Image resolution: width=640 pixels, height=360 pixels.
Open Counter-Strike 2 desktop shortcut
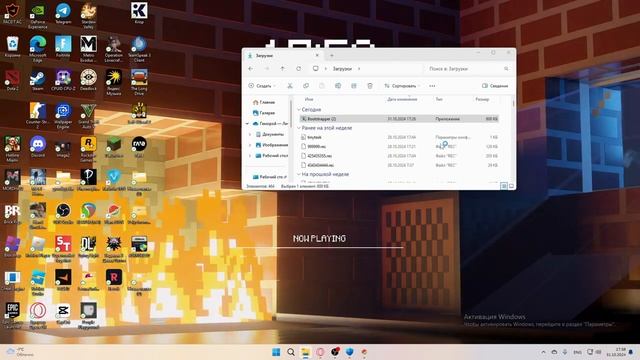38,116
